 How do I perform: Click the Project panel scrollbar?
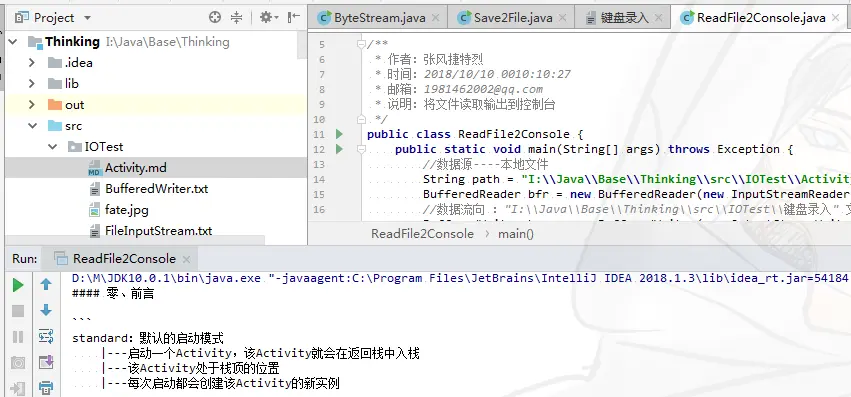tap(303, 46)
